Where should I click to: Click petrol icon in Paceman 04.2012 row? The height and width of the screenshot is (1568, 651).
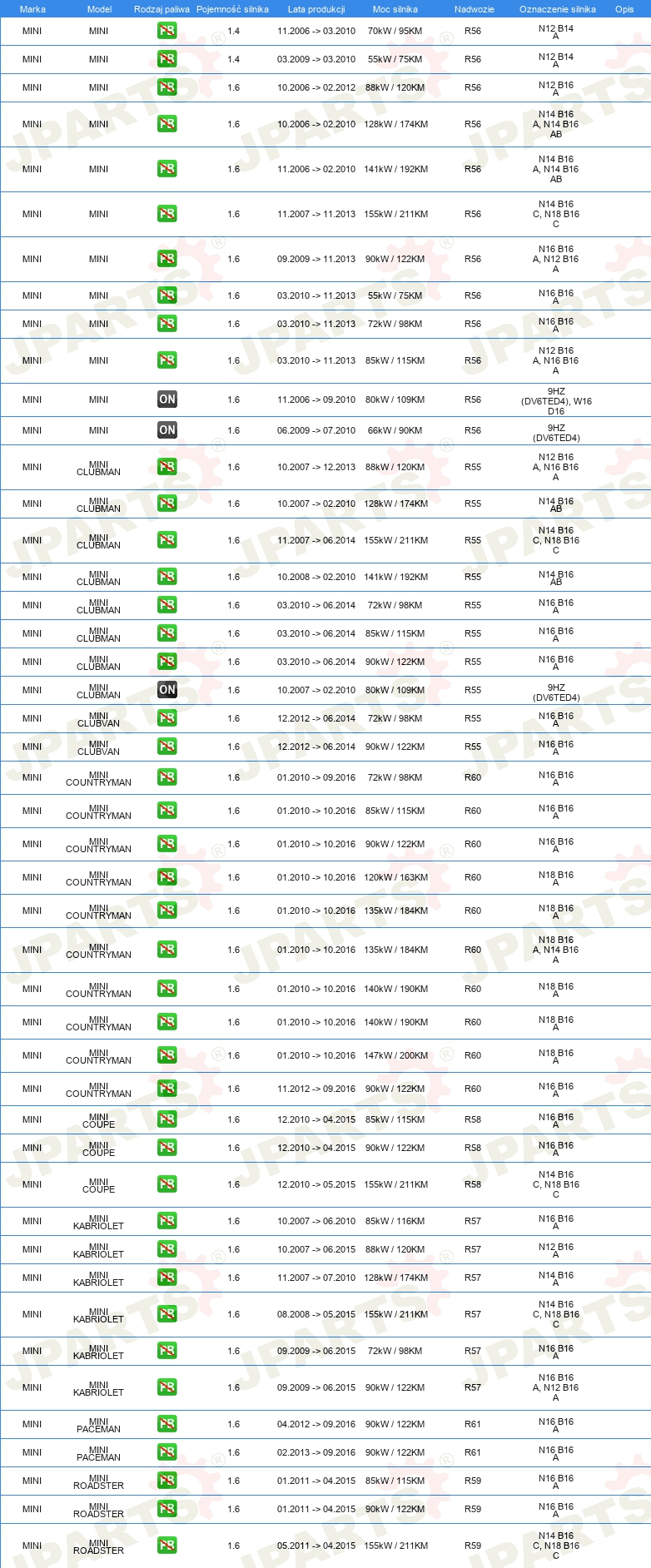(x=167, y=1424)
